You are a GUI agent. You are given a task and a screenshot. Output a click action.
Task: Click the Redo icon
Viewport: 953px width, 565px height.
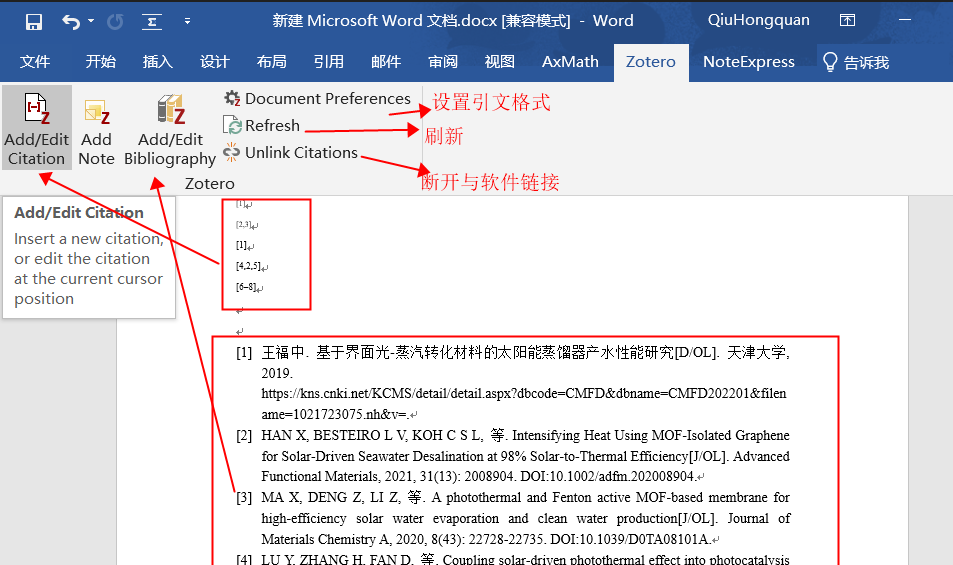pos(115,22)
